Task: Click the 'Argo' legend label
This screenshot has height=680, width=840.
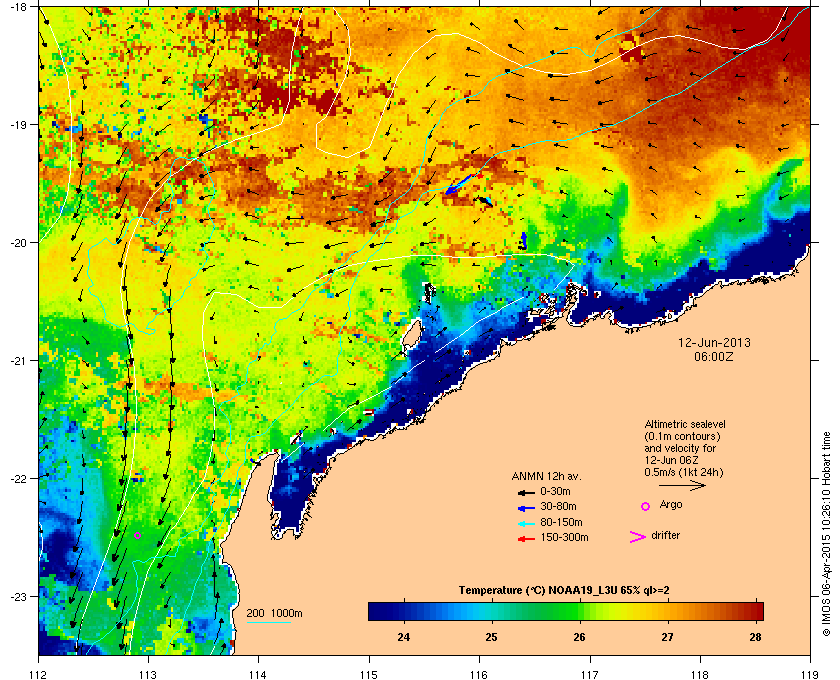Action: [671, 505]
